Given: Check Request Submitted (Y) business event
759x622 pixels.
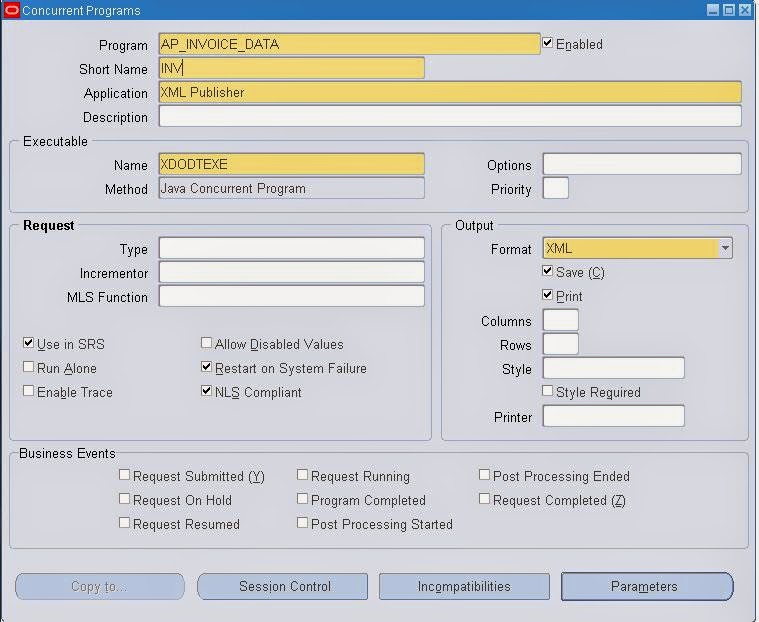Looking at the screenshot, I should click(x=124, y=475).
